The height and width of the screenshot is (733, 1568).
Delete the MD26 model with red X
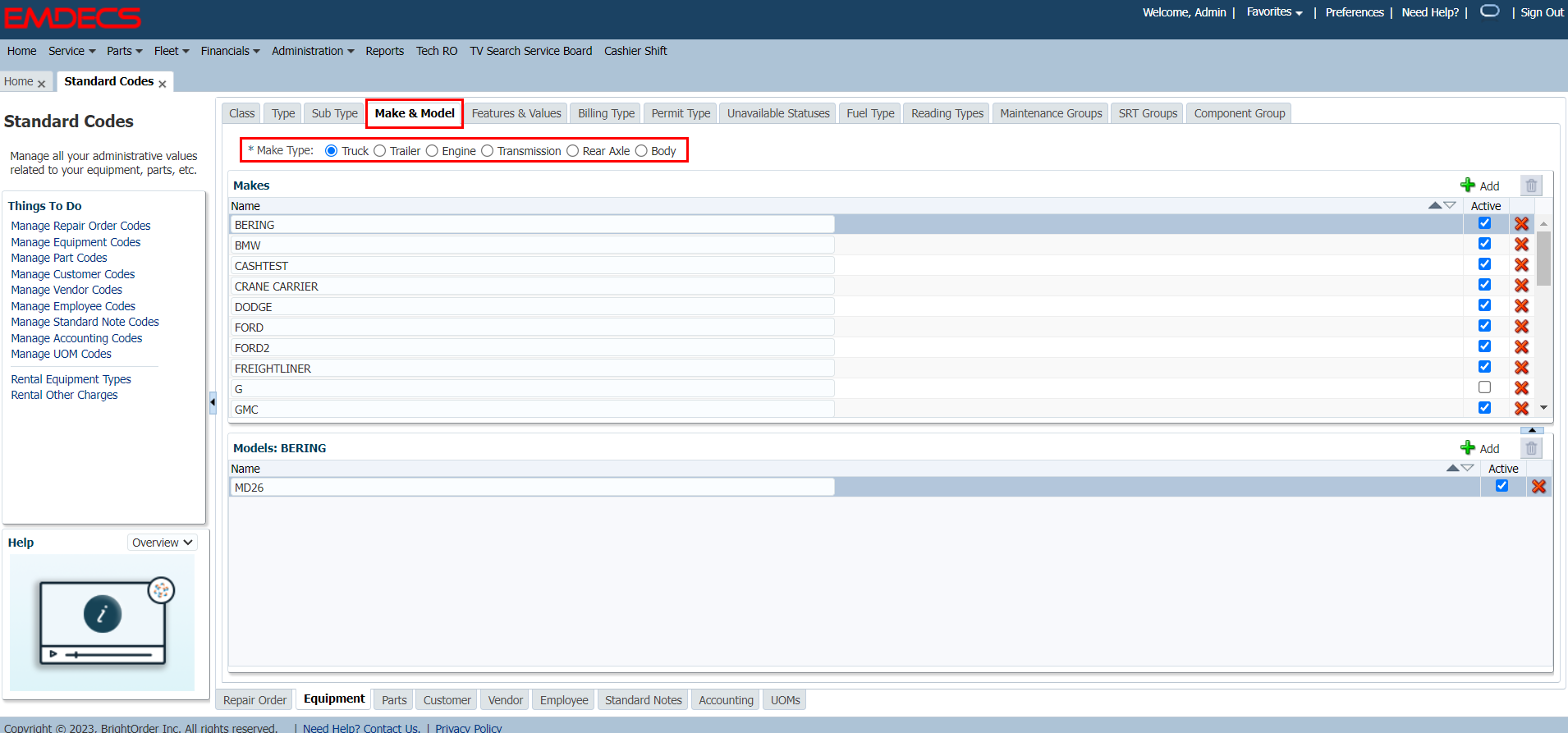coord(1538,487)
